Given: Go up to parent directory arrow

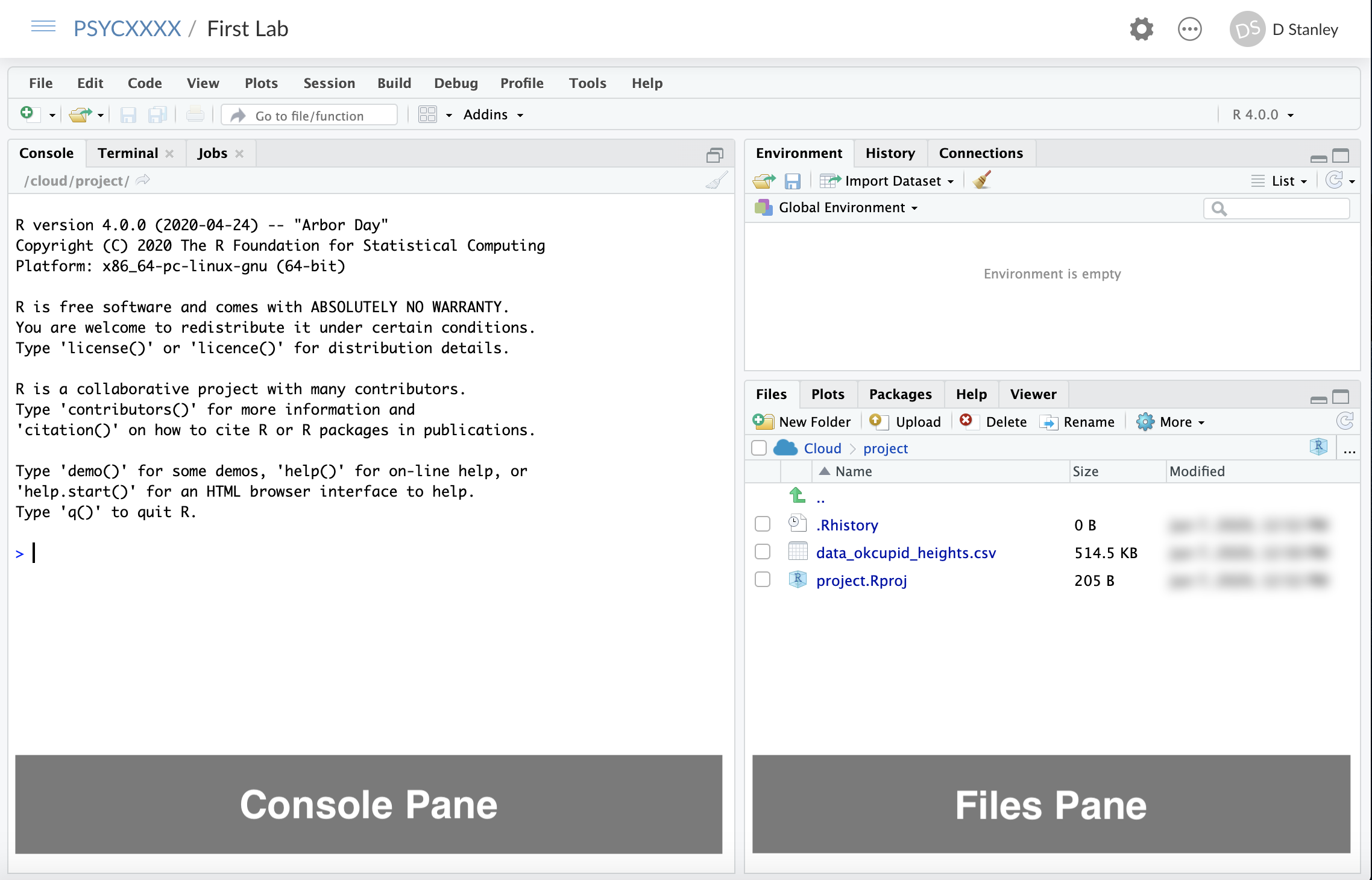Looking at the screenshot, I should (798, 496).
